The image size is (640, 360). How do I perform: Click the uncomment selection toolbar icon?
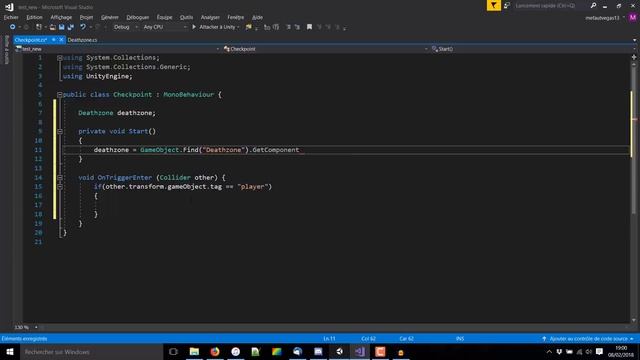[276, 27]
